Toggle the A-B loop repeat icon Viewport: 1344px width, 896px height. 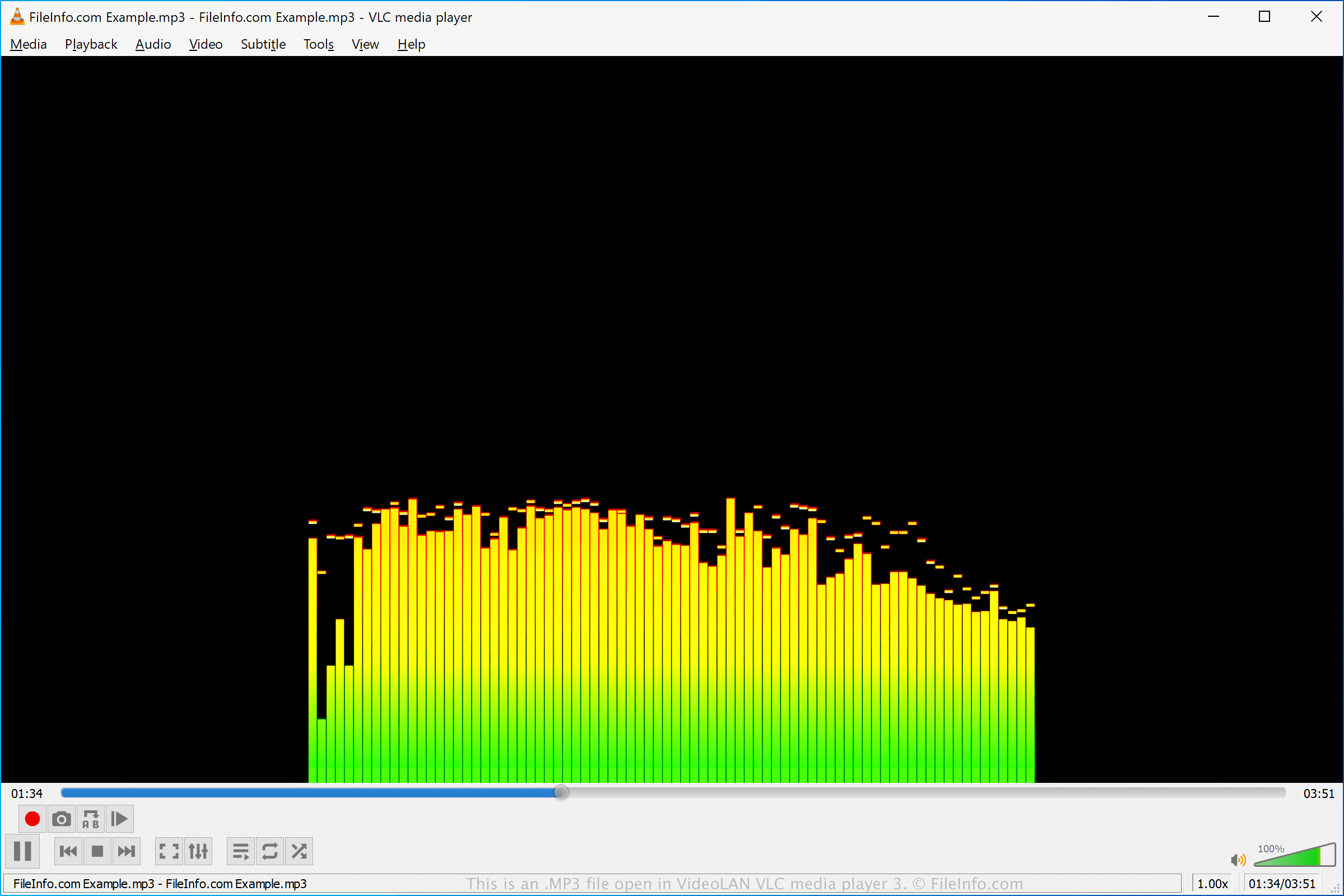pyautogui.click(x=89, y=819)
